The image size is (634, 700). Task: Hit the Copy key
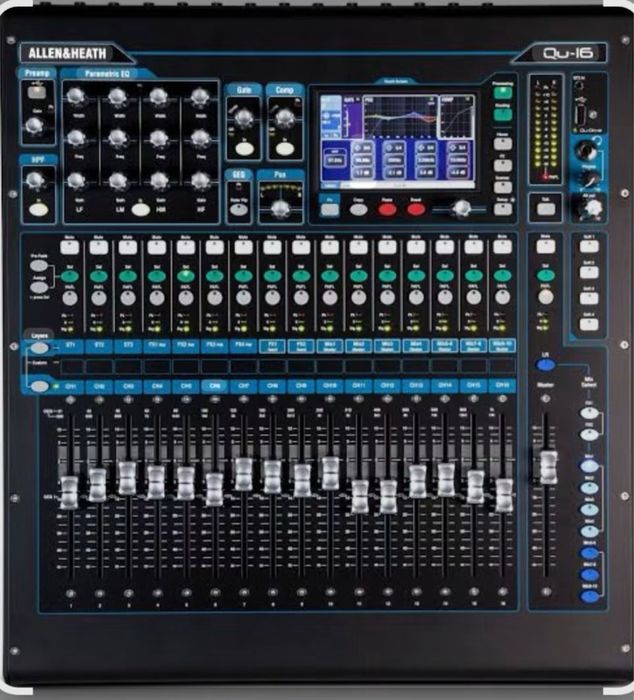coord(358,209)
